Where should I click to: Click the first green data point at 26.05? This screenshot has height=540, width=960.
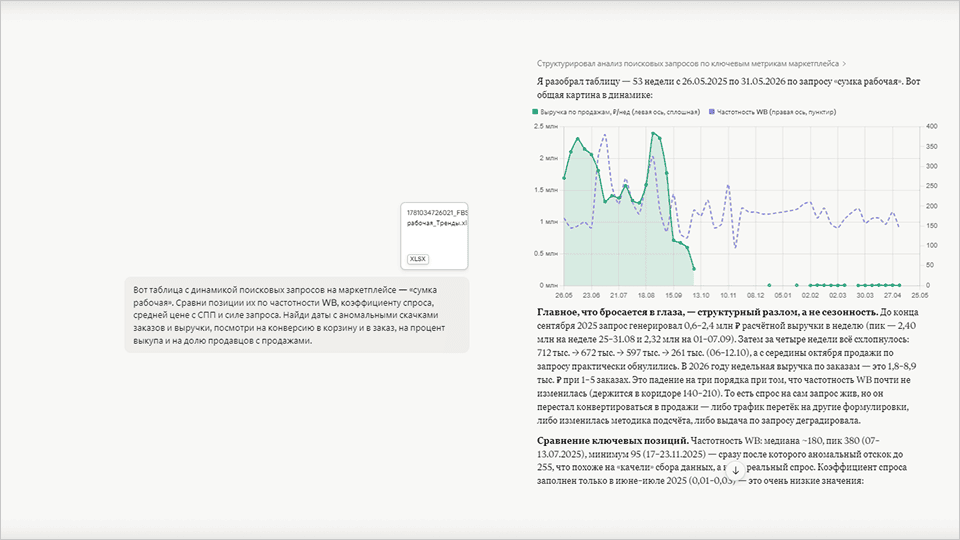[564, 178]
